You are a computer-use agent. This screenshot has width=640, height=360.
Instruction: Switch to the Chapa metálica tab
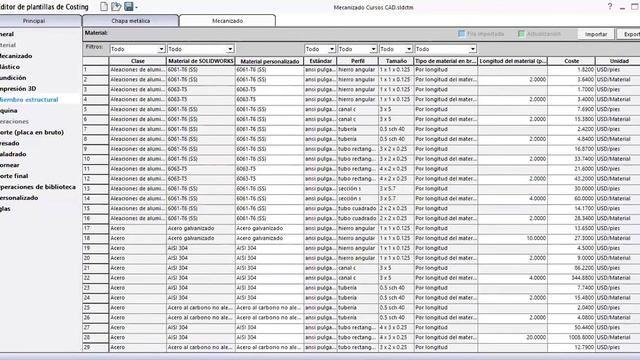tap(131, 20)
